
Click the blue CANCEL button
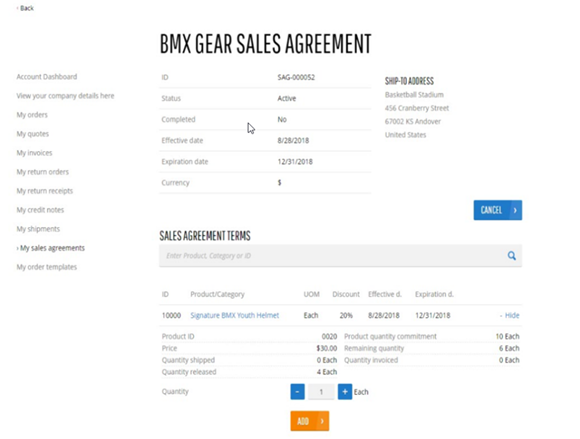(x=498, y=210)
